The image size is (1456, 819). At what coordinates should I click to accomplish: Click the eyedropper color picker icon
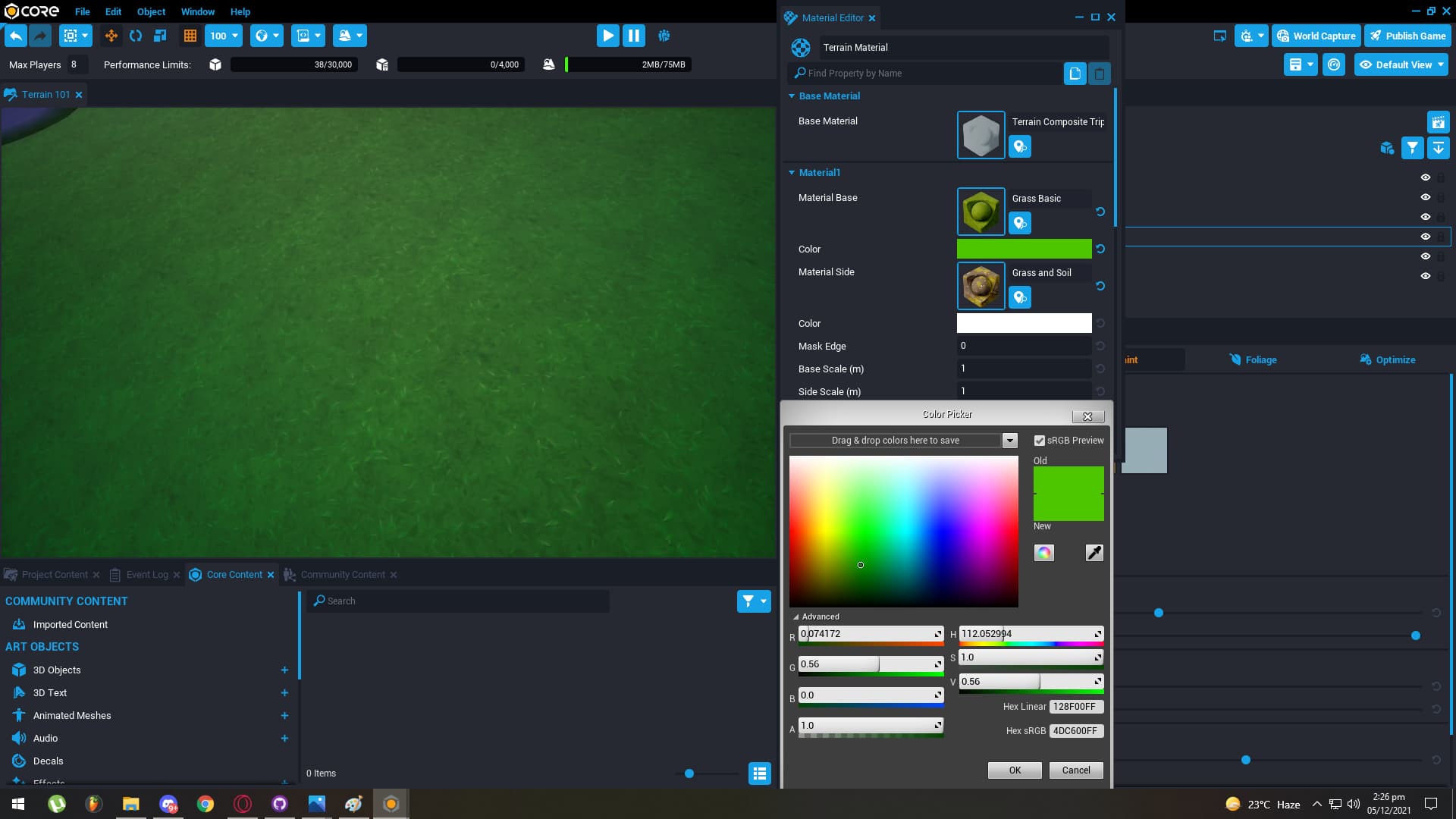[x=1094, y=552]
